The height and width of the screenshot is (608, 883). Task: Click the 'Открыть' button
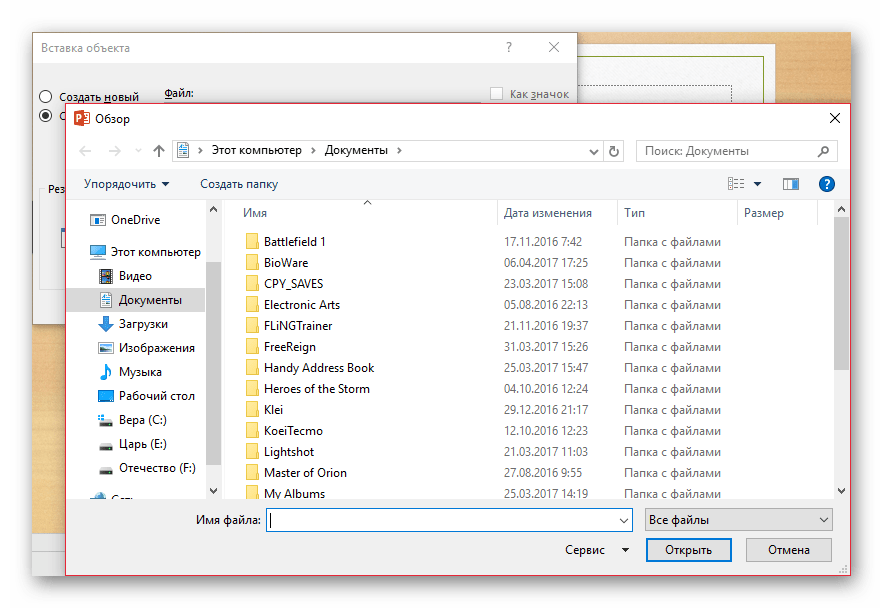[687, 550]
